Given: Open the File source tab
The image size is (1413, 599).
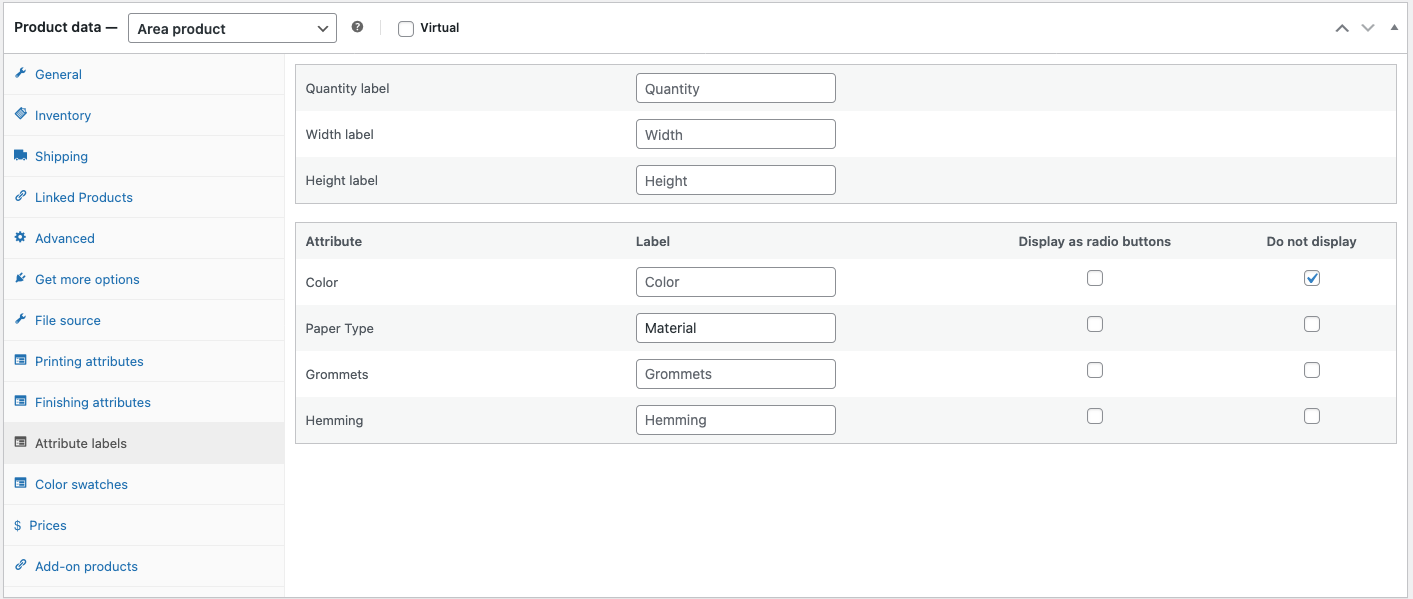Looking at the screenshot, I should click(68, 320).
